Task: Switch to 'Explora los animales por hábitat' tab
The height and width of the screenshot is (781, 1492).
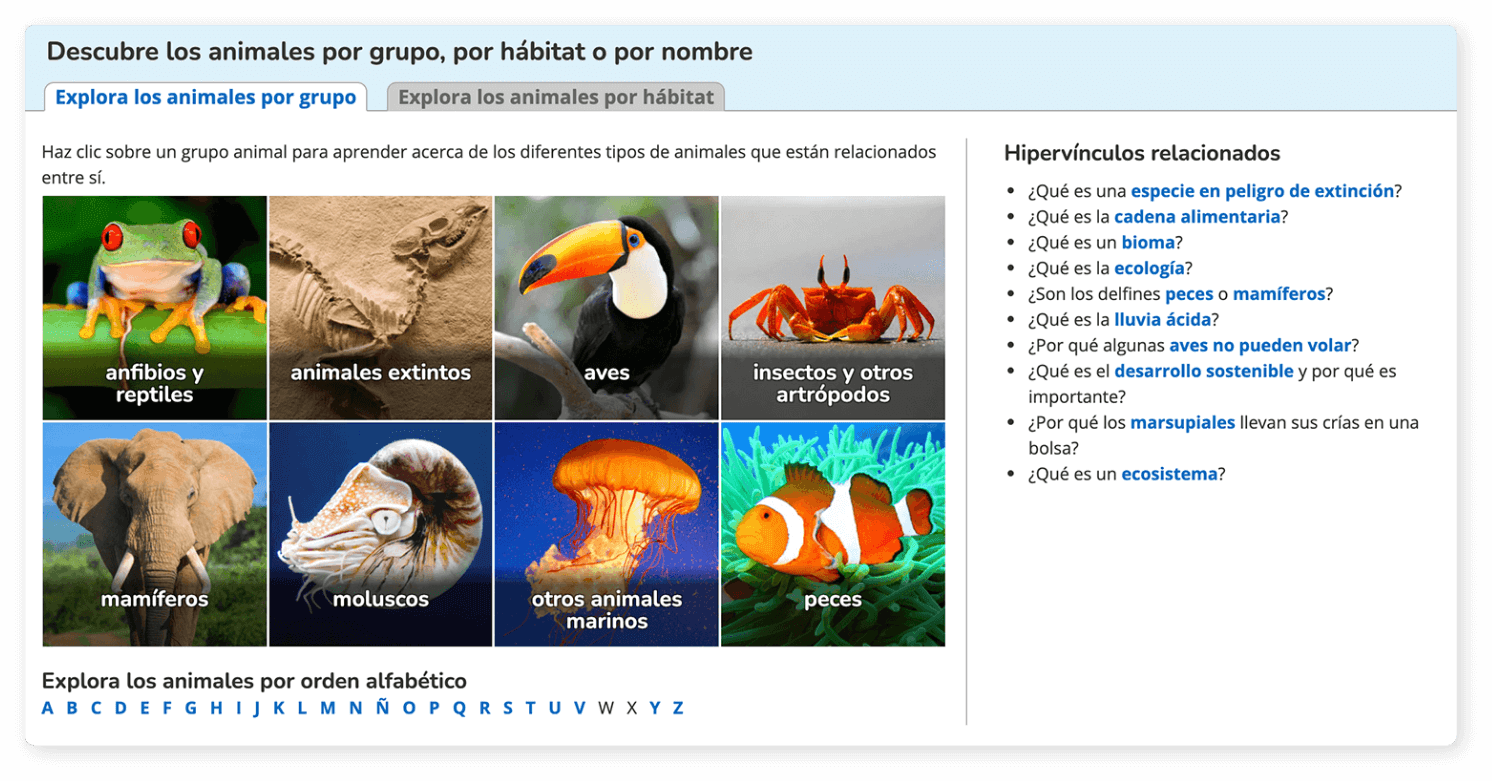Action: (556, 97)
